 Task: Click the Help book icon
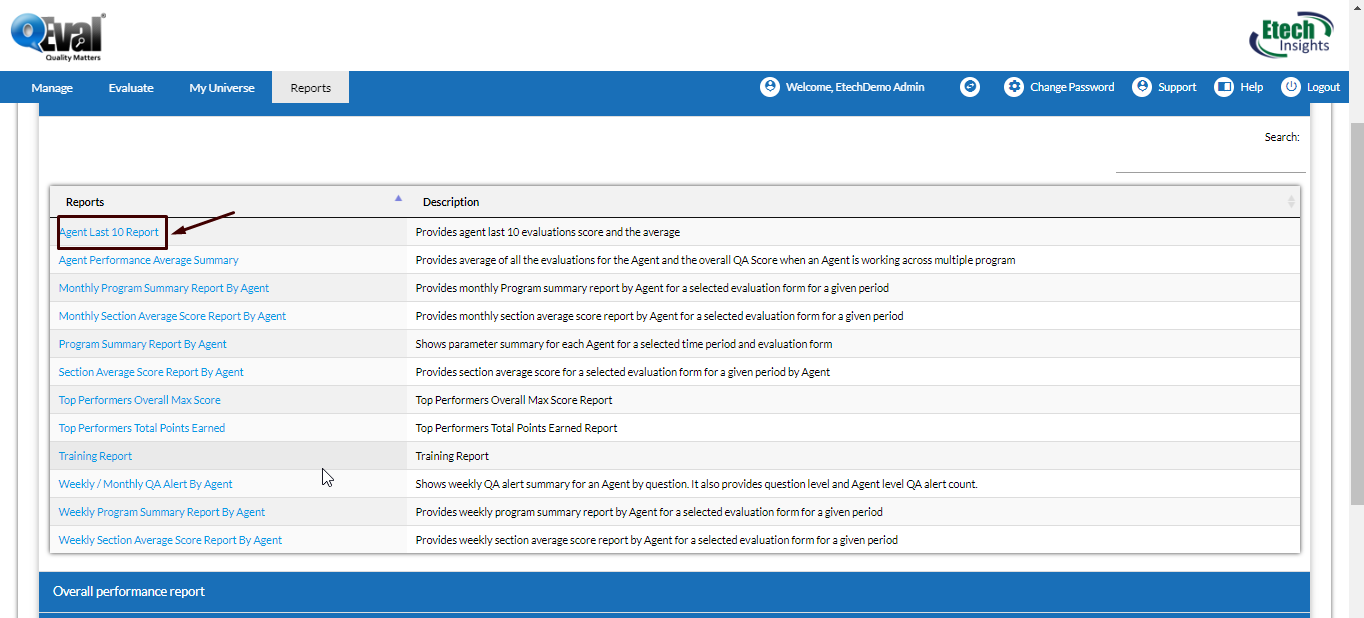(x=1224, y=87)
